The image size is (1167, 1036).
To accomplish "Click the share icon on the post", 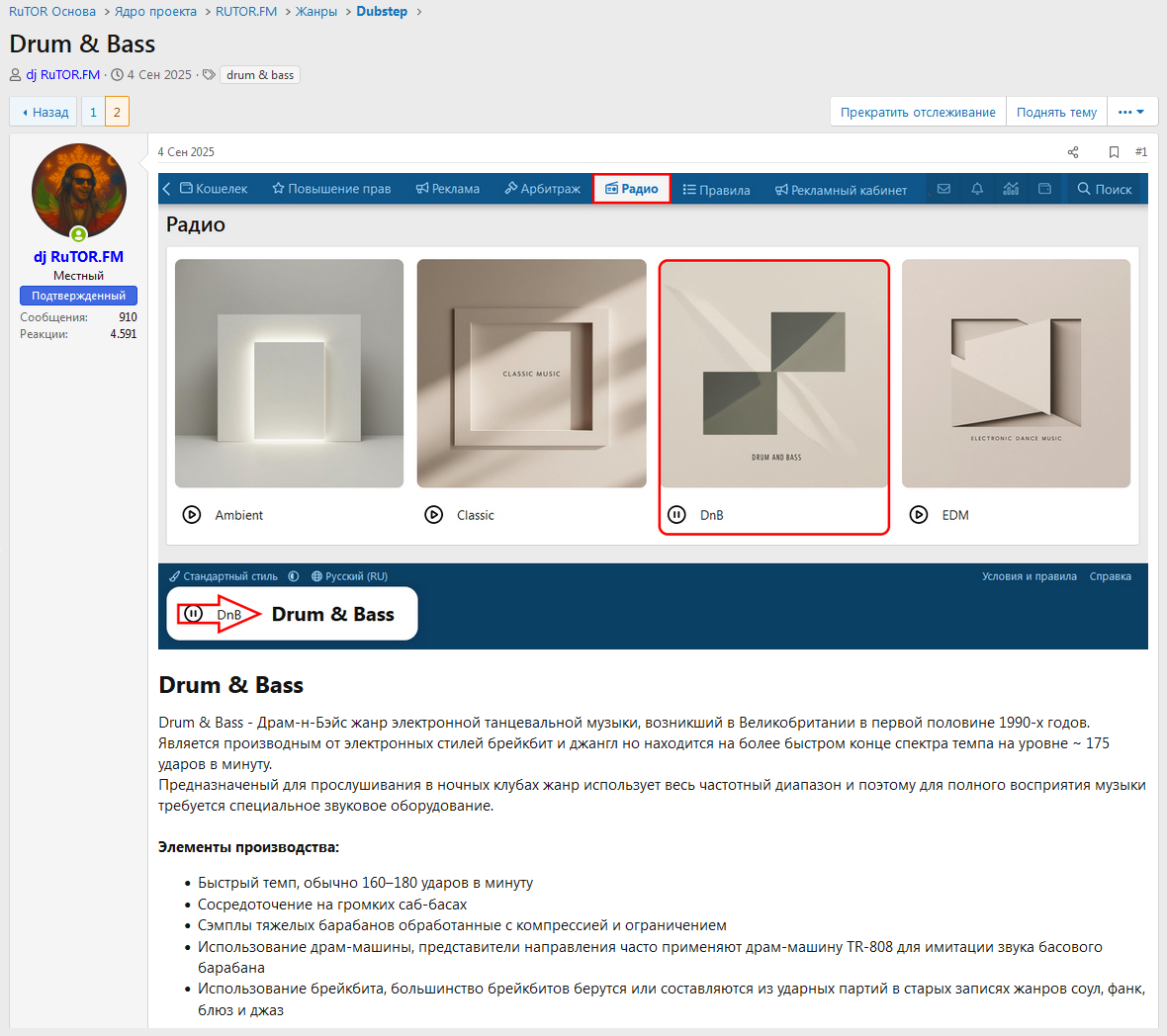I will pyautogui.click(x=1073, y=152).
